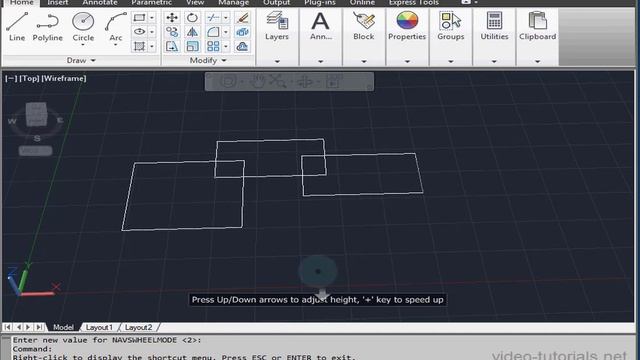This screenshot has width=640, height=360.
Task: Expand the Modify panel
Action: (208, 60)
